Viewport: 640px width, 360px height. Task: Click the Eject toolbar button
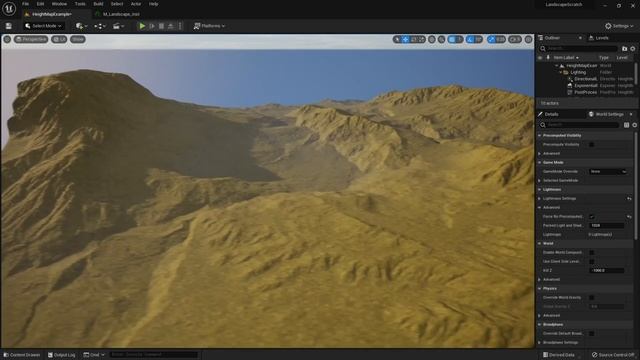tap(171, 26)
